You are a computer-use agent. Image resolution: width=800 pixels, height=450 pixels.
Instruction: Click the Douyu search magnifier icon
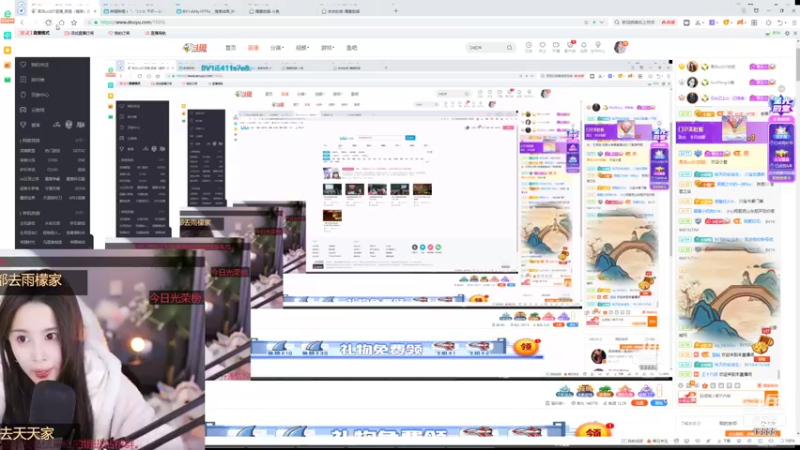tap(509, 47)
